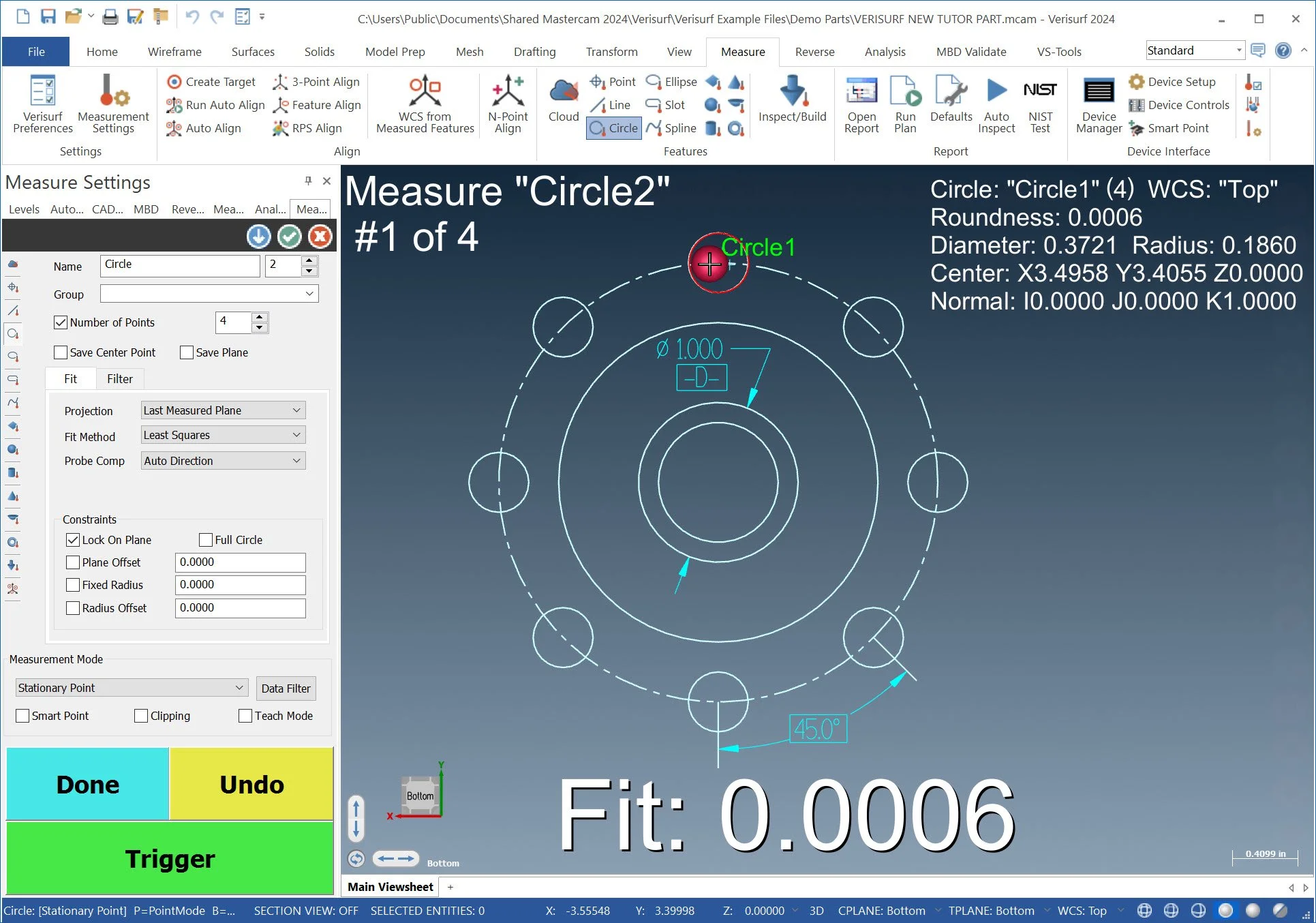Enable Save Center Point checkbox
Viewport: 1316px width, 923px height.
click(x=61, y=352)
